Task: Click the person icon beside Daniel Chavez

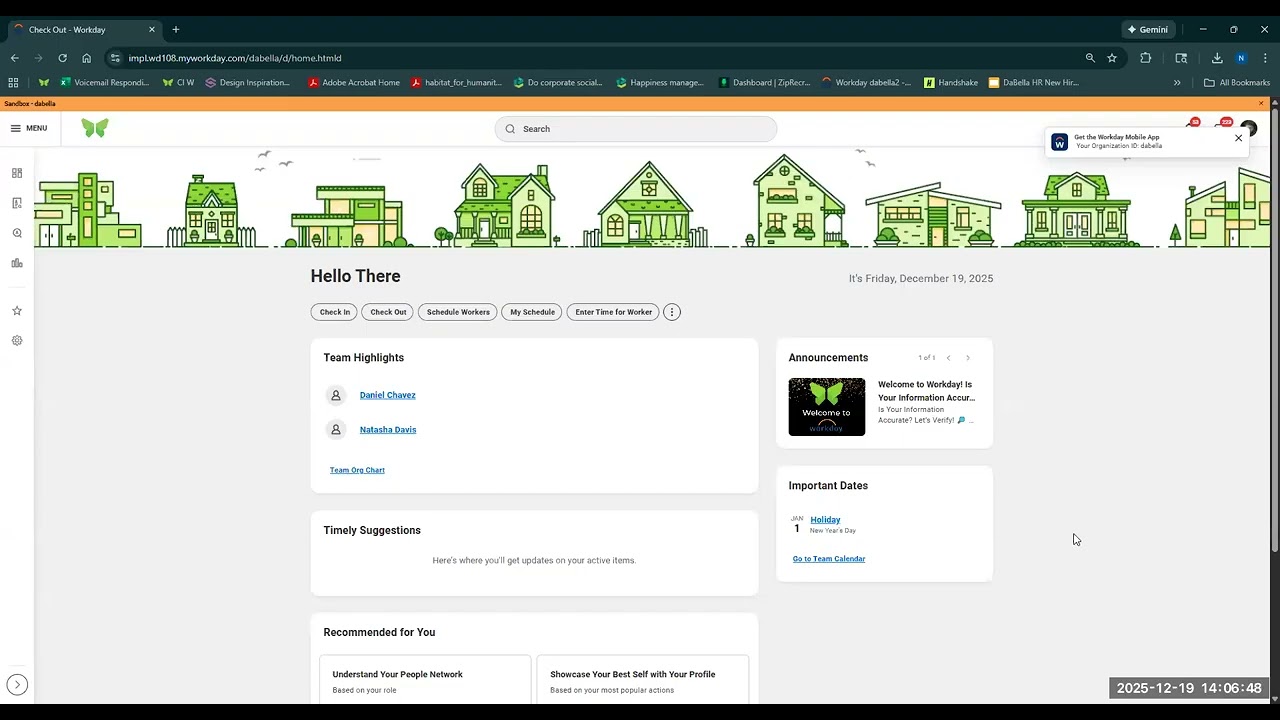Action: coord(336,395)
